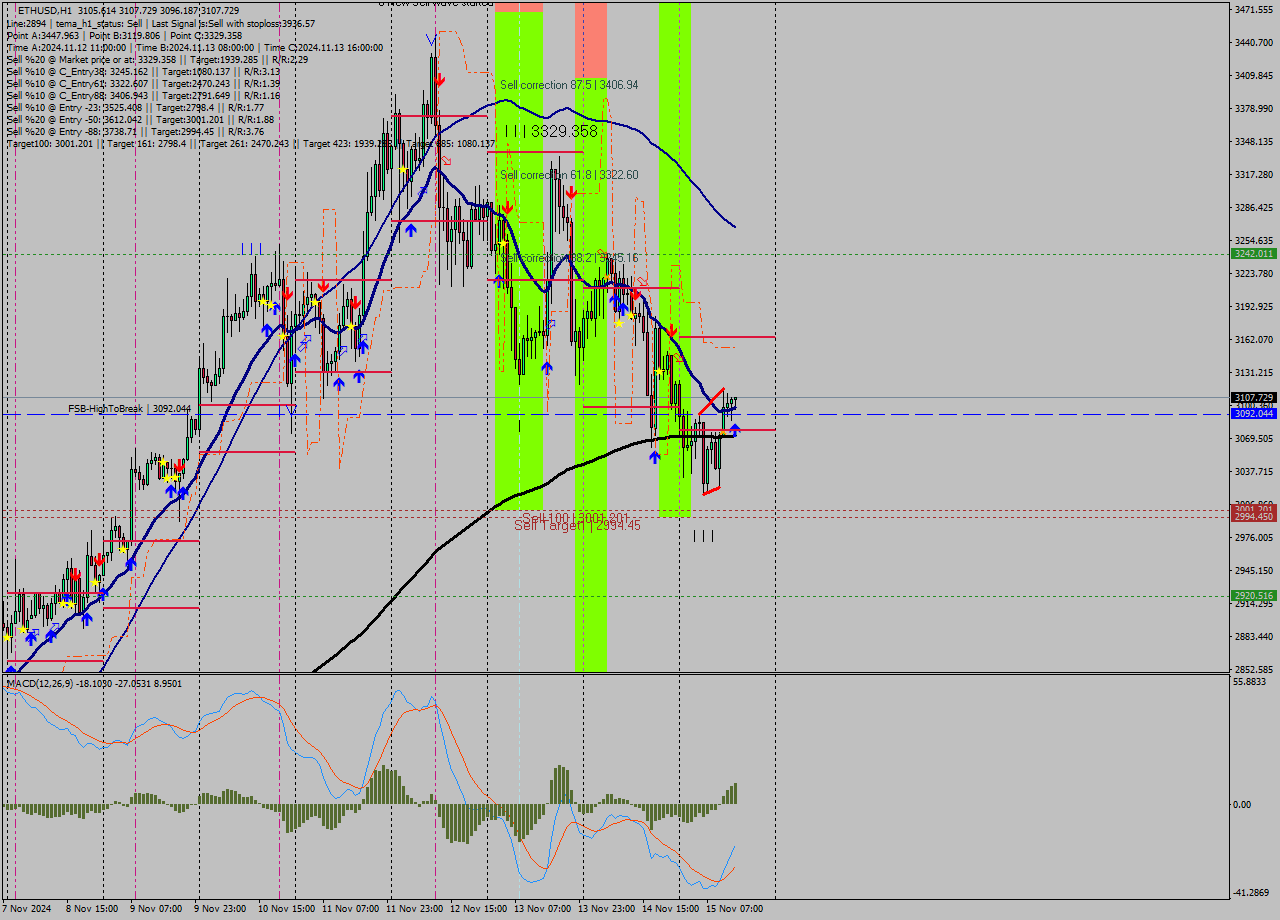This screenshot has width=1280, height=920.
Task: Click the '9 Nov 23:00' time label
Action: (x=220, y=909)
